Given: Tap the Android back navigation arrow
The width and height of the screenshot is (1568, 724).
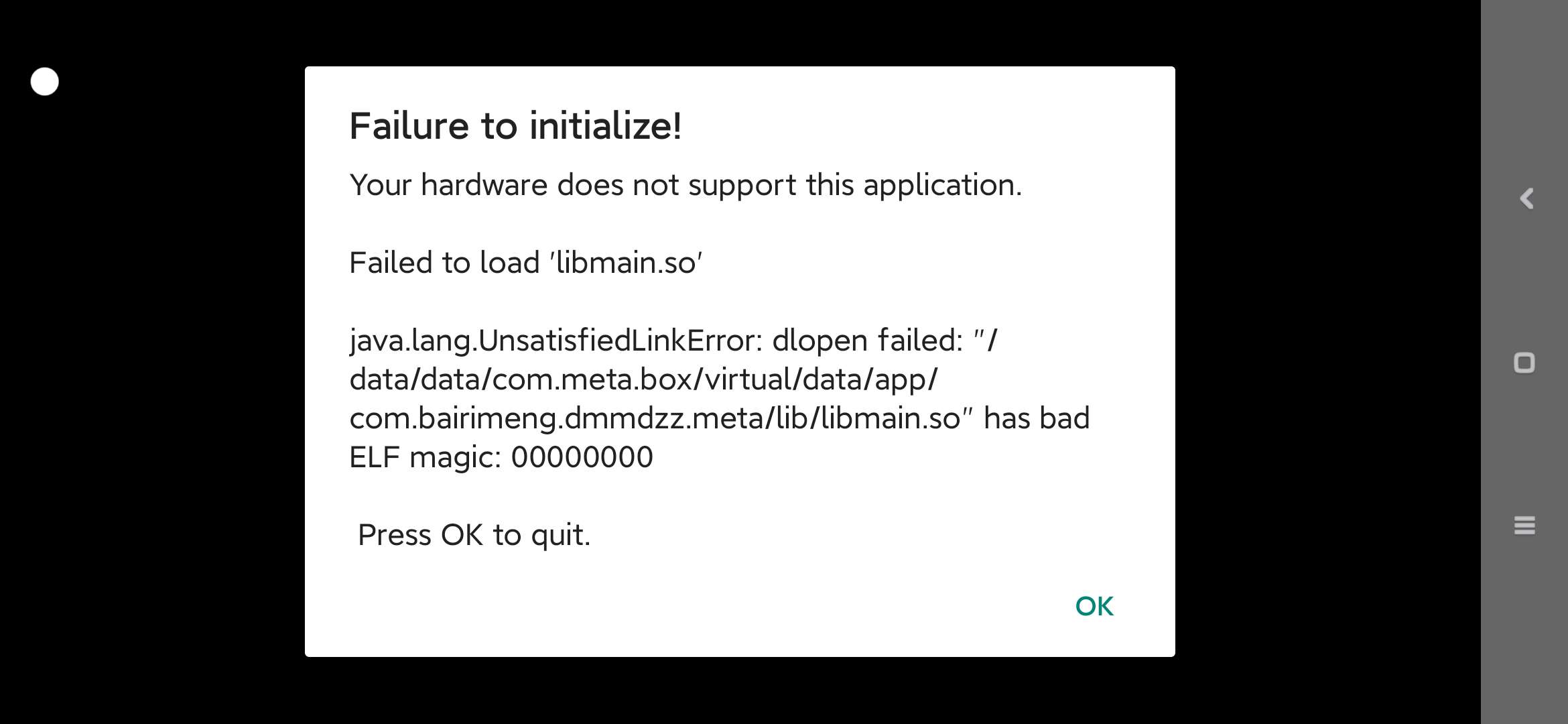Looking at the screenshot, I should coord(1526,198).
